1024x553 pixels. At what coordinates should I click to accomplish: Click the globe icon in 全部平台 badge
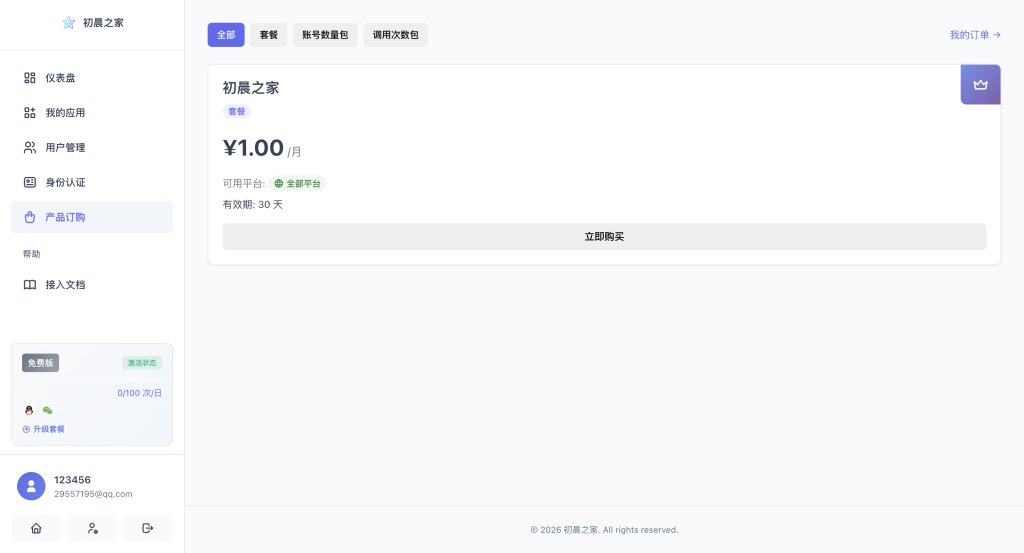point(279,183)
